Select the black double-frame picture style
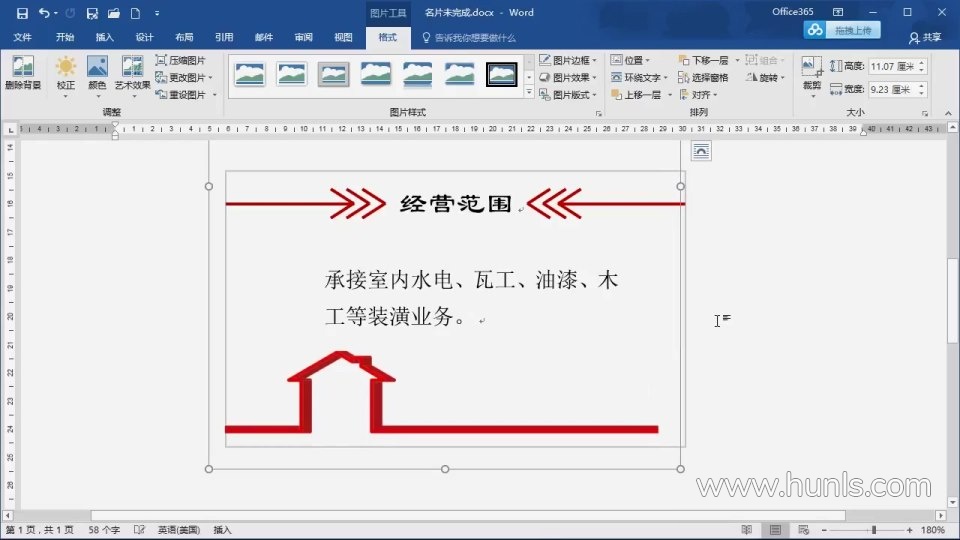 point(501,74)
